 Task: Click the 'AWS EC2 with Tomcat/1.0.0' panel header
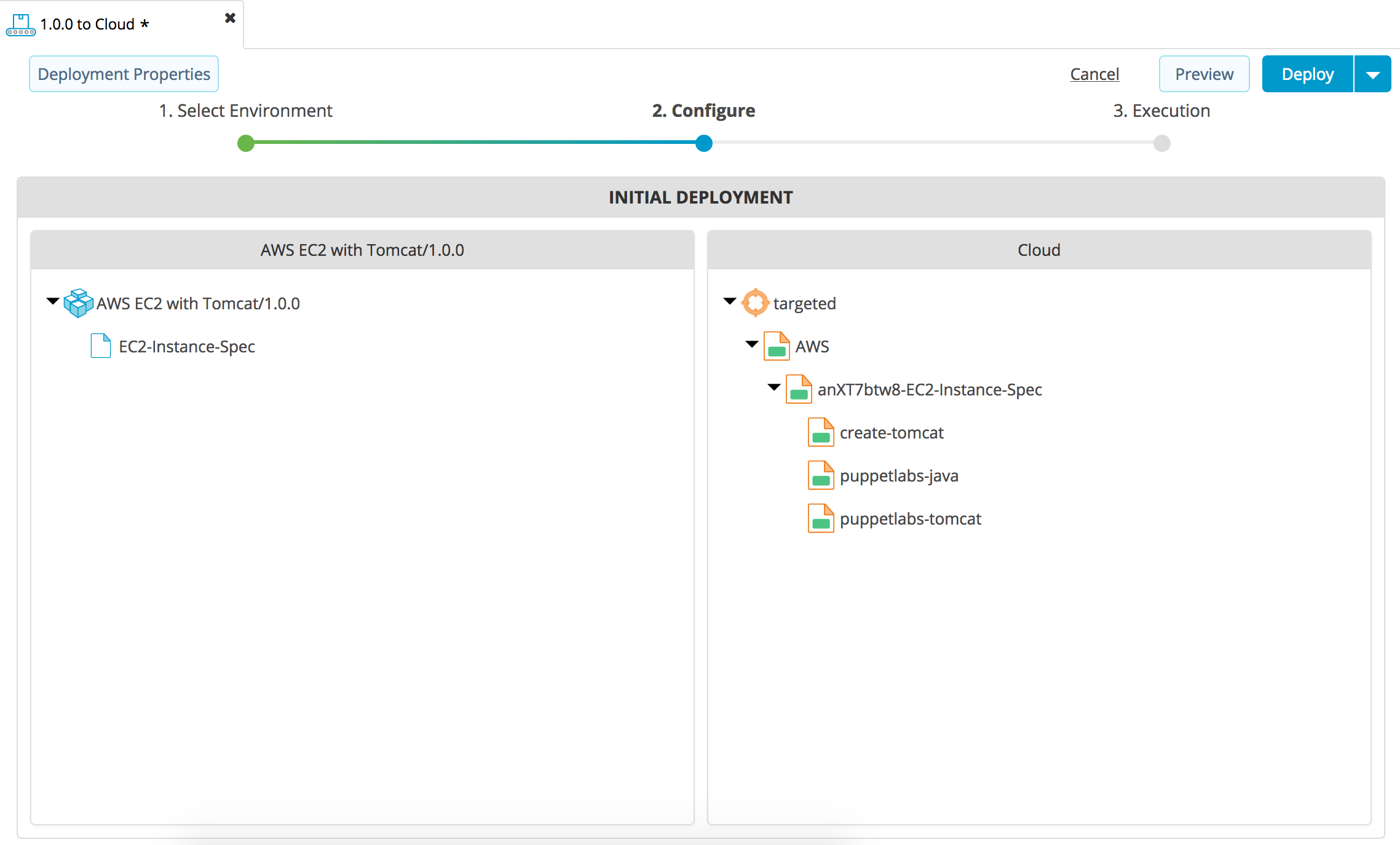click(x=362, y=250)
